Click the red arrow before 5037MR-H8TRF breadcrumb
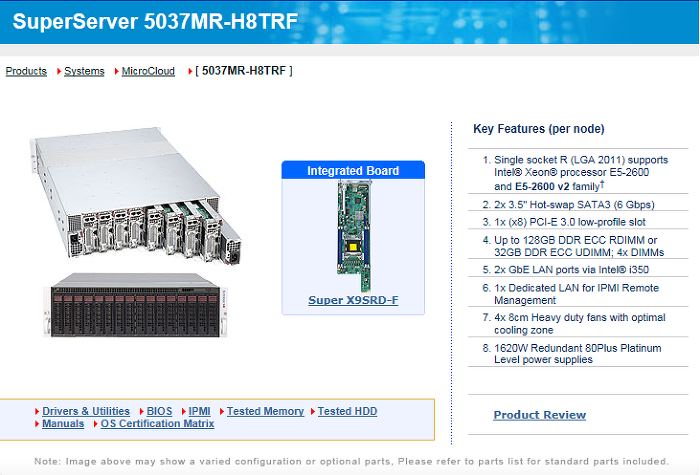This screenshot has width=700, height=475. click(190, 71)
